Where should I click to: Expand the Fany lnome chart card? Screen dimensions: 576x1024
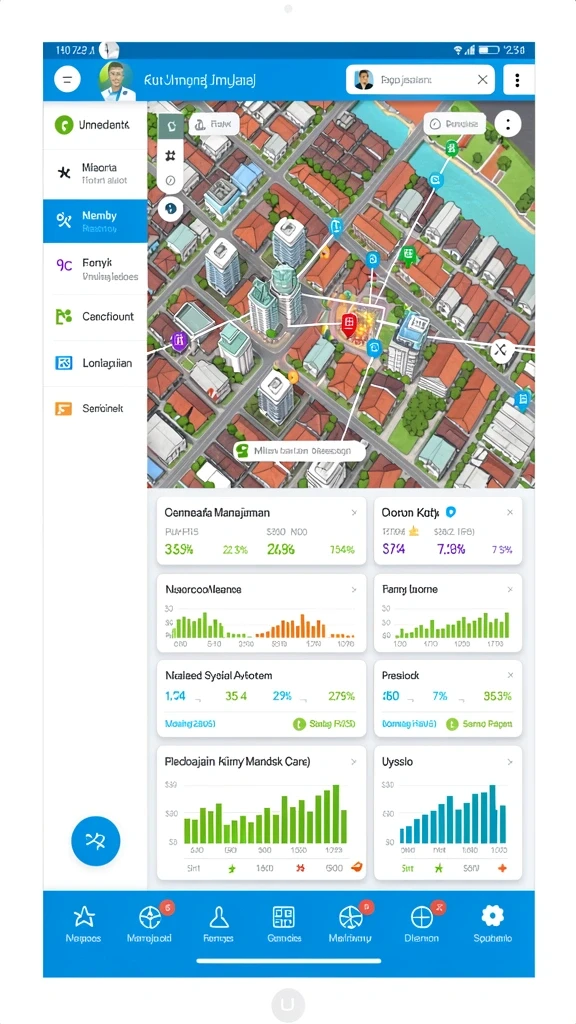point(510,590)
